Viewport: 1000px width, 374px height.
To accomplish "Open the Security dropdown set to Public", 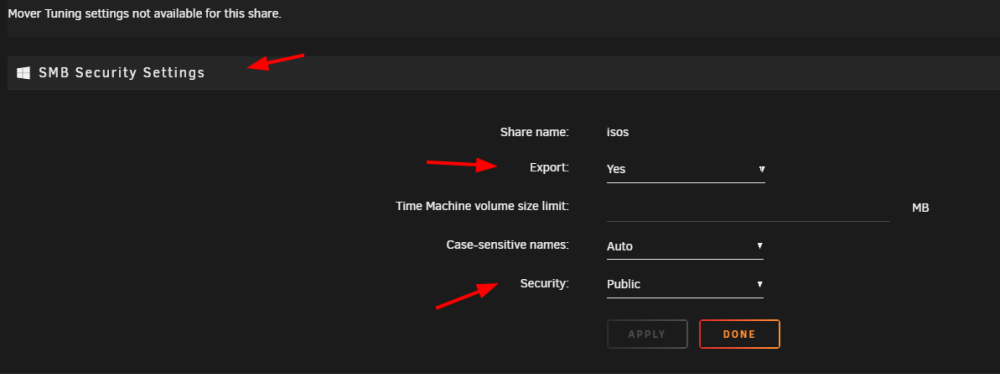I will click(685, 285).
